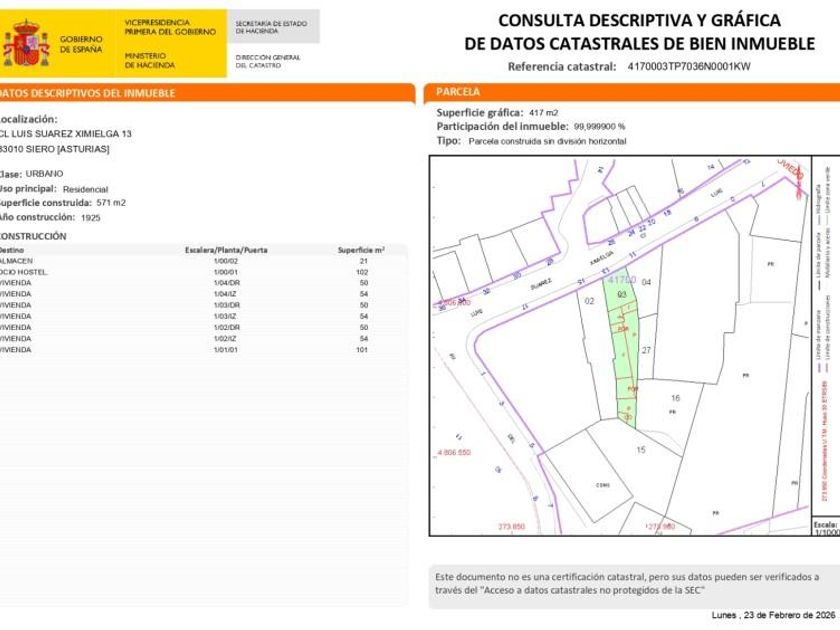Click coordinate label '273.850' below map

point(512,527)
